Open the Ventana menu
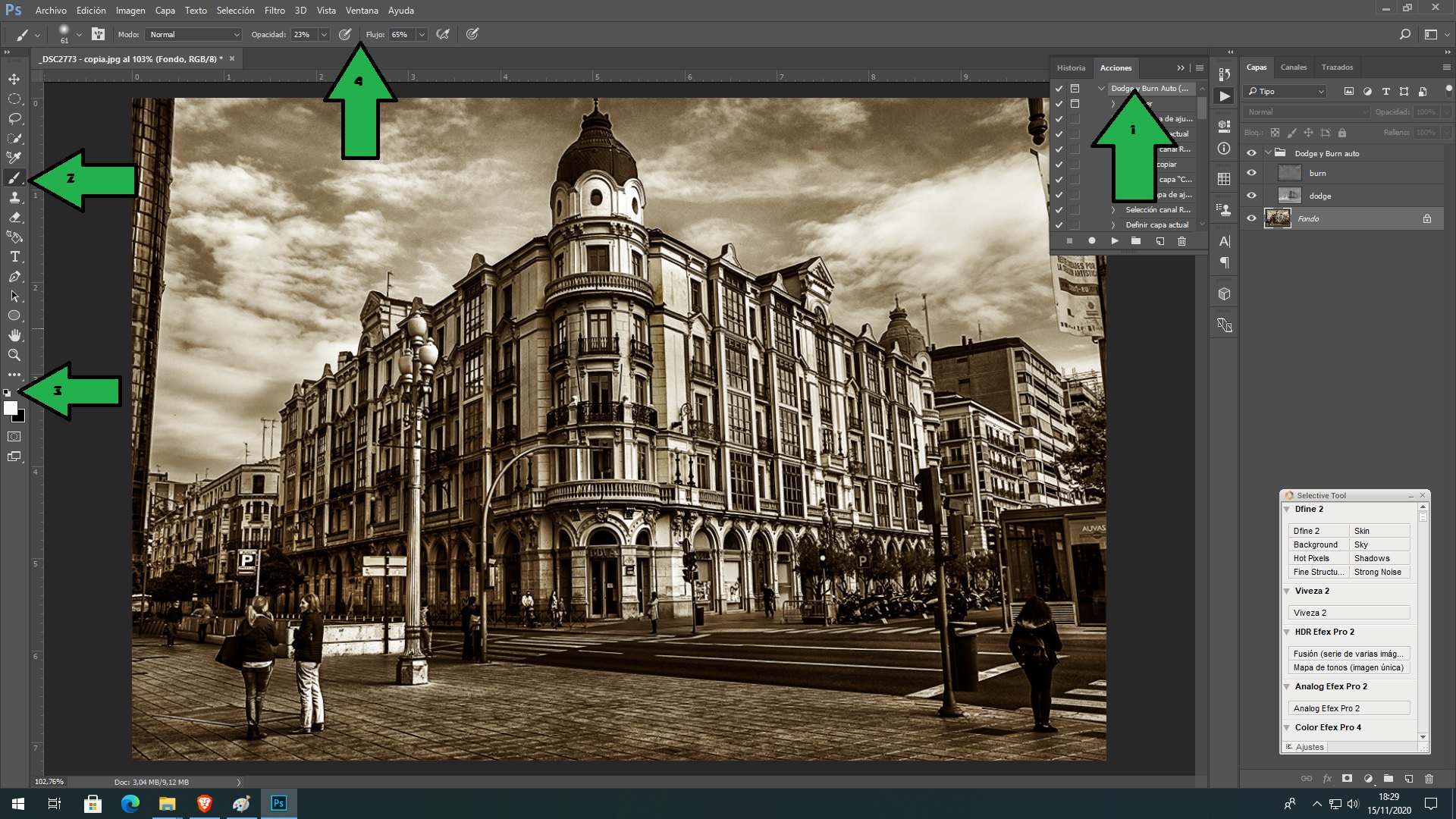The width and height of the screenshot is (1456, 819). point(362,11)
